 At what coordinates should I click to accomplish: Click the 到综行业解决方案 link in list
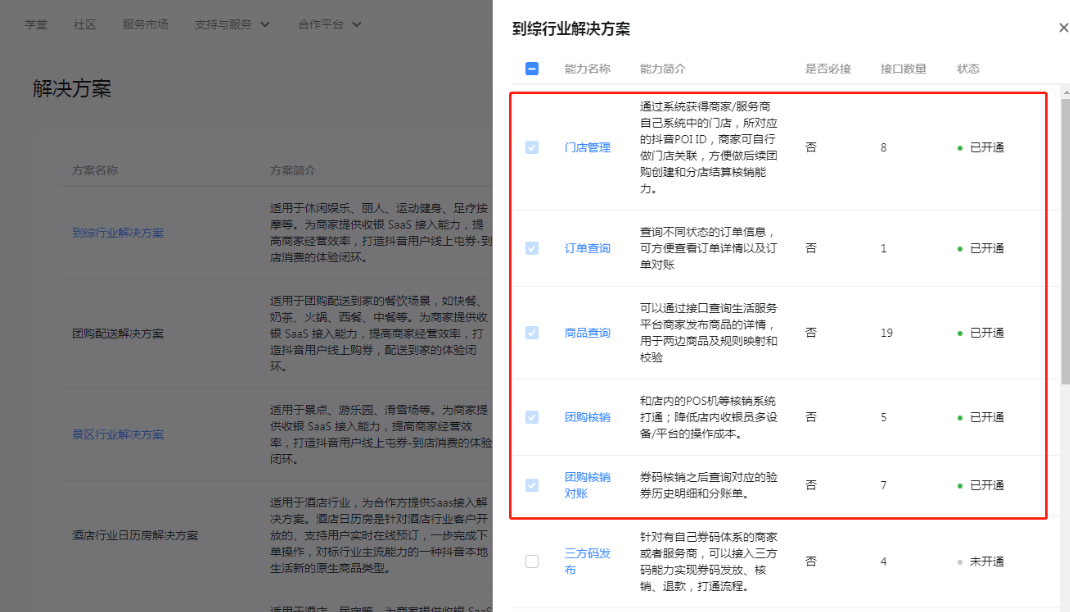coord(118,233)
